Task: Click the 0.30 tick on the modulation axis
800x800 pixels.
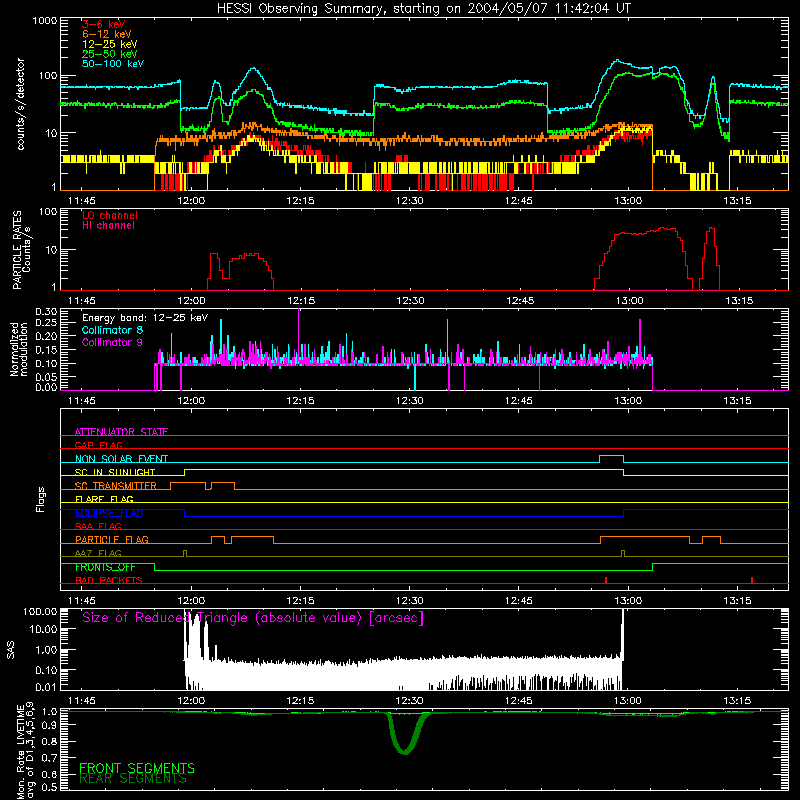Action: [x=46, y=312]
